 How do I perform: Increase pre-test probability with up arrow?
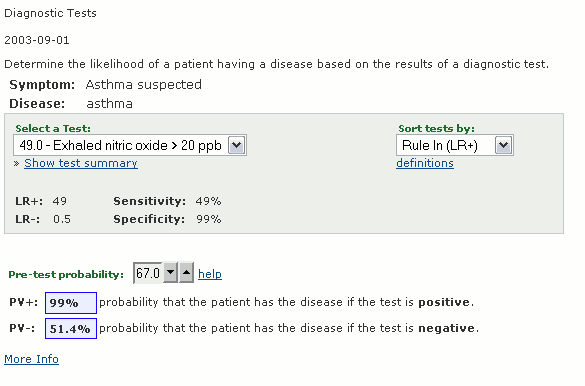click(x=186, y=273)
